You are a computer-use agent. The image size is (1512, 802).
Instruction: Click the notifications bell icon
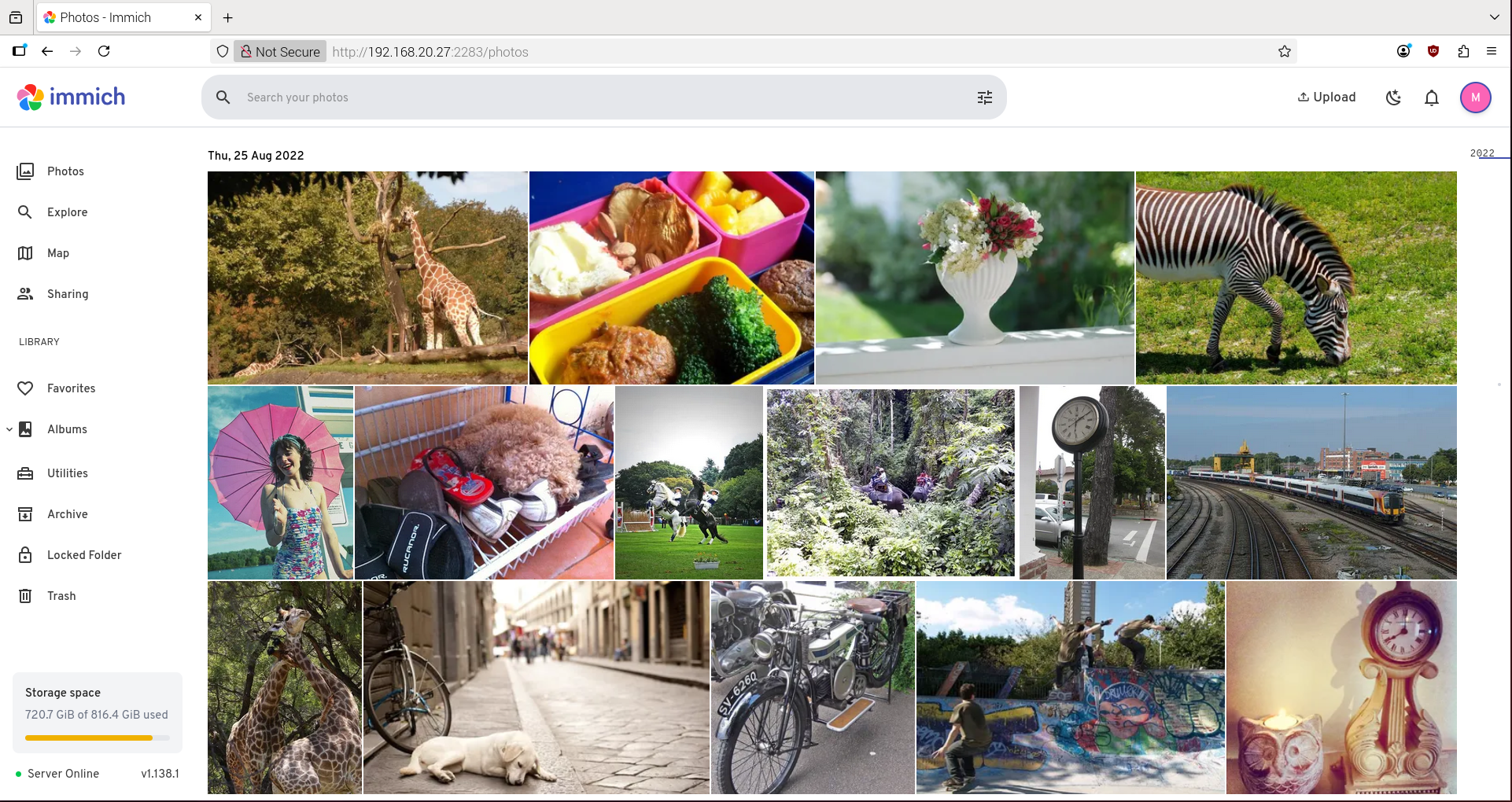[x=1431, y=97]
